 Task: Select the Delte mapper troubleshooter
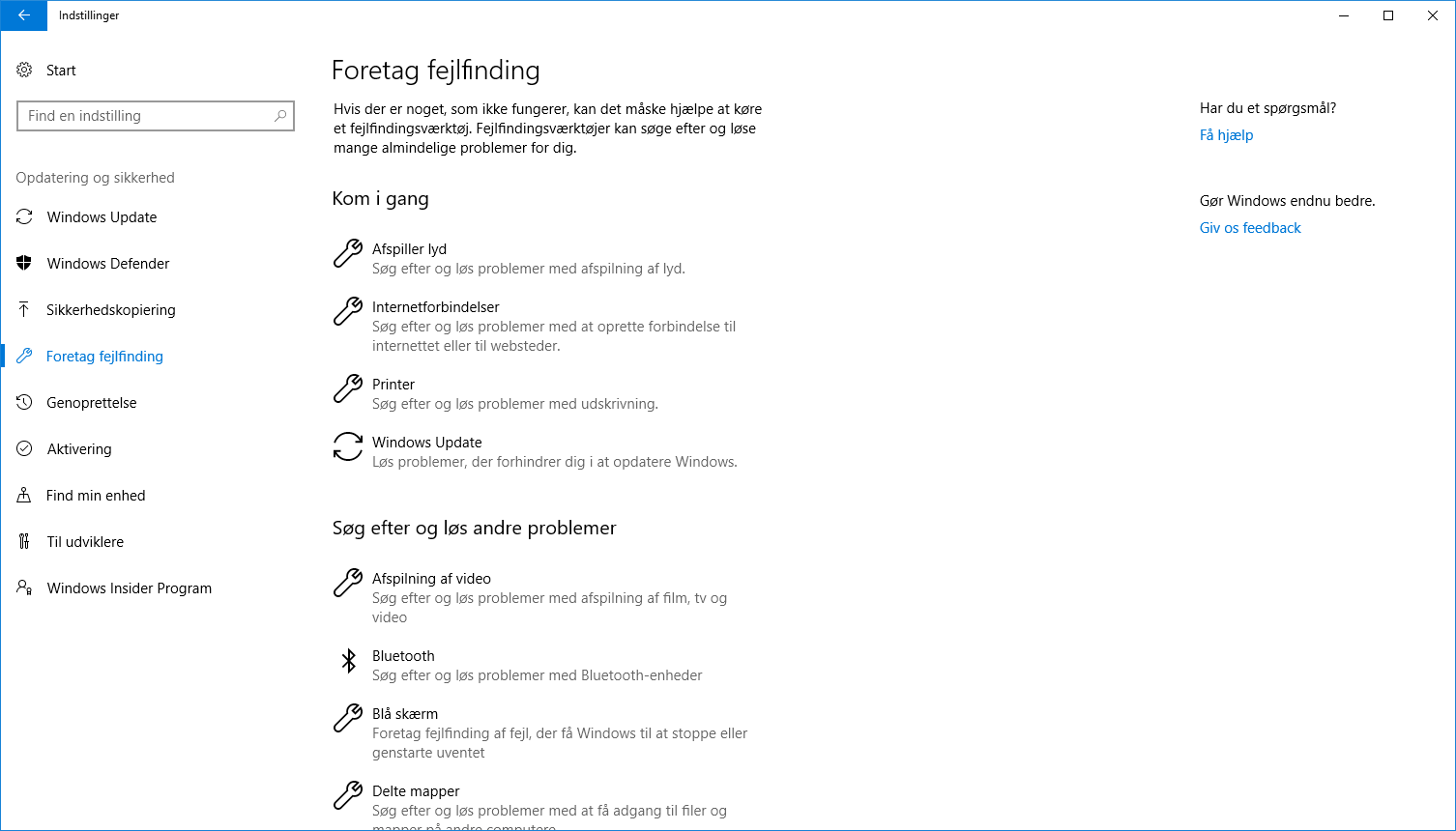click(x=415, y=790)
